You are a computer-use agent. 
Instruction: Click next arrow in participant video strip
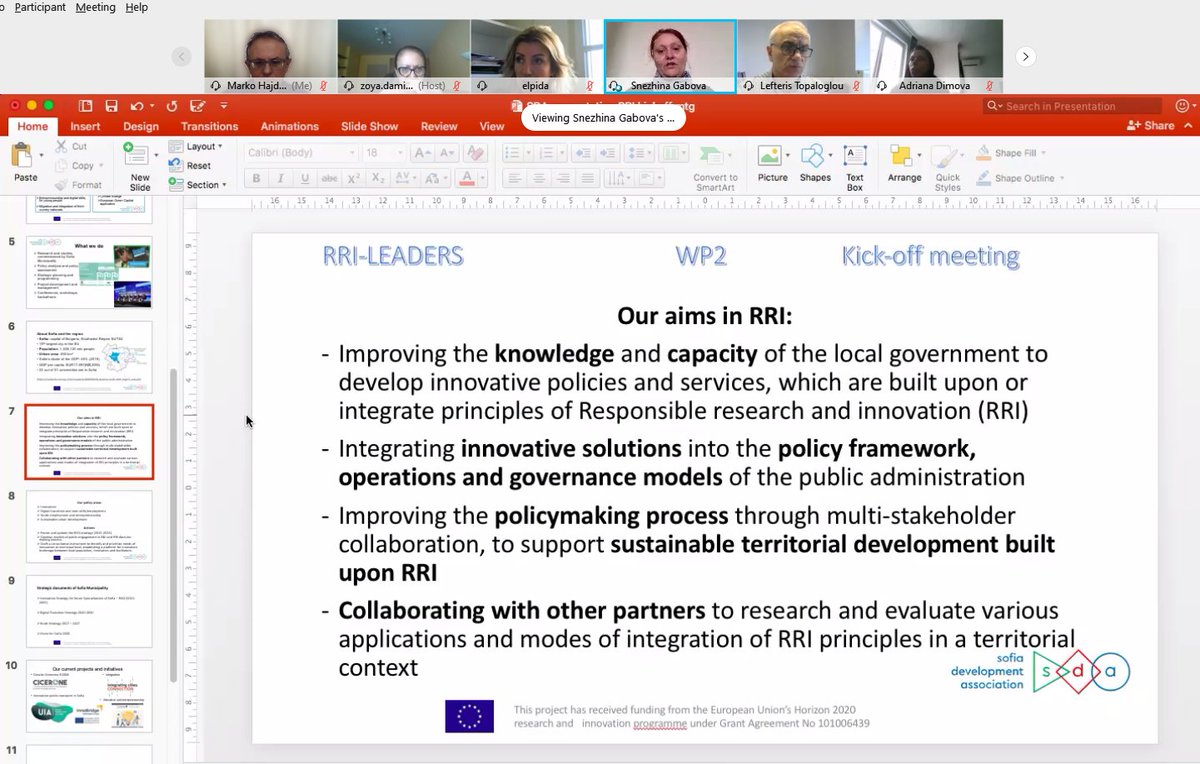pyautogui.click(x=1026, y=56)
